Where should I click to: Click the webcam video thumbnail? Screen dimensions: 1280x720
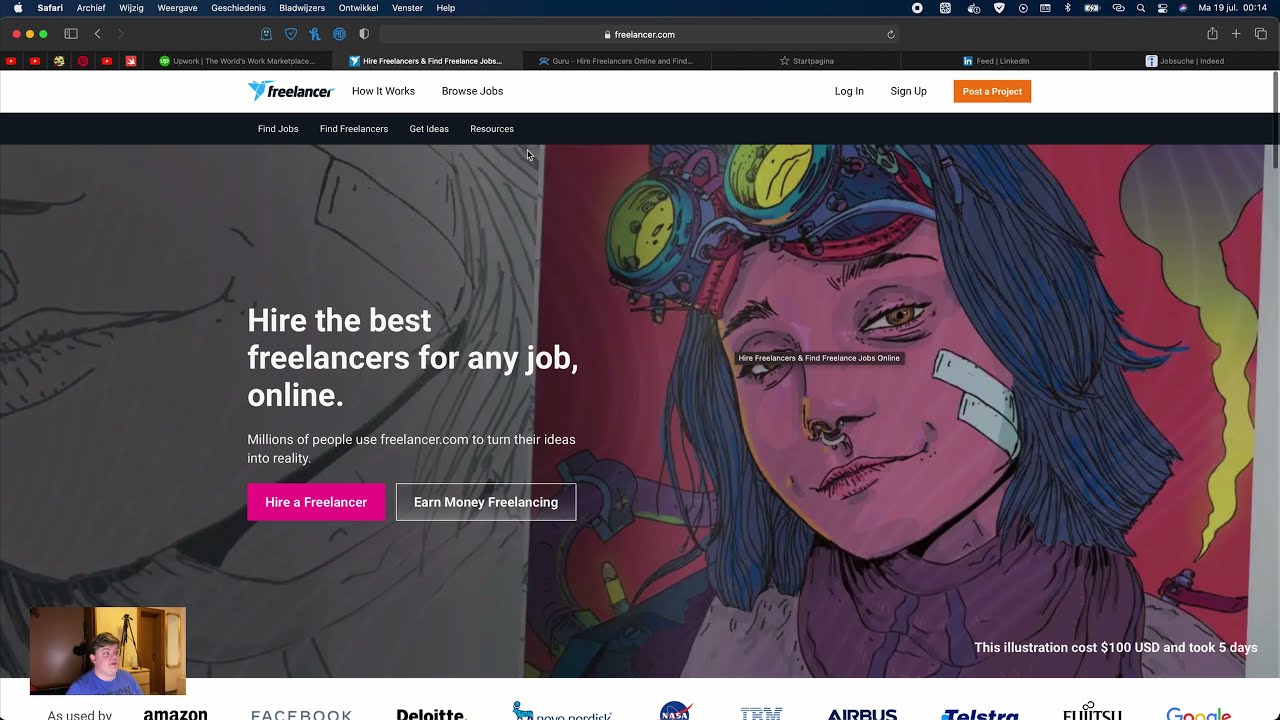pyautogui.click(x=108, y=651)
